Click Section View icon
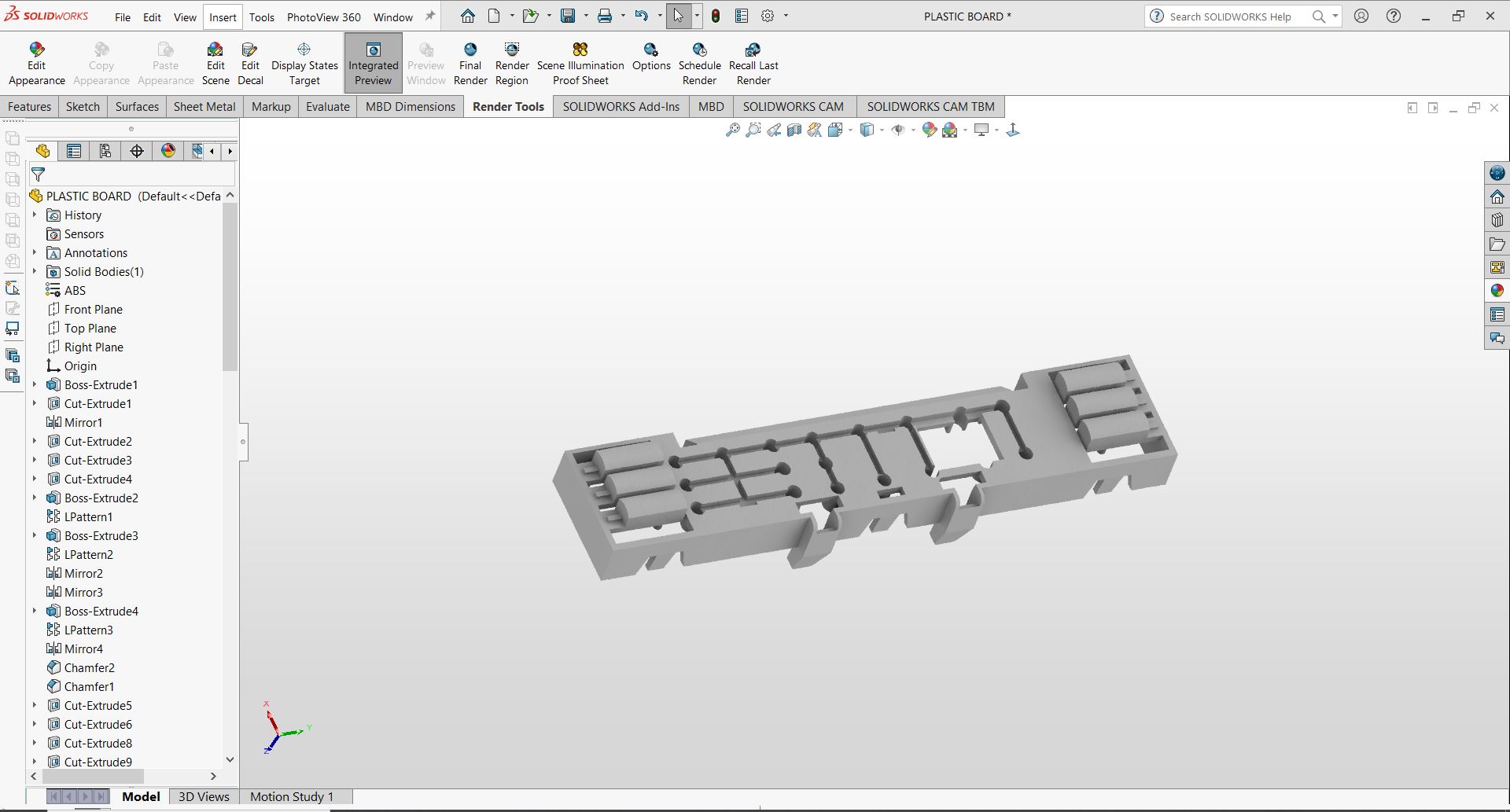This screenshot has width=1510, height=812. pyautogui.click(x=794, y=130)
